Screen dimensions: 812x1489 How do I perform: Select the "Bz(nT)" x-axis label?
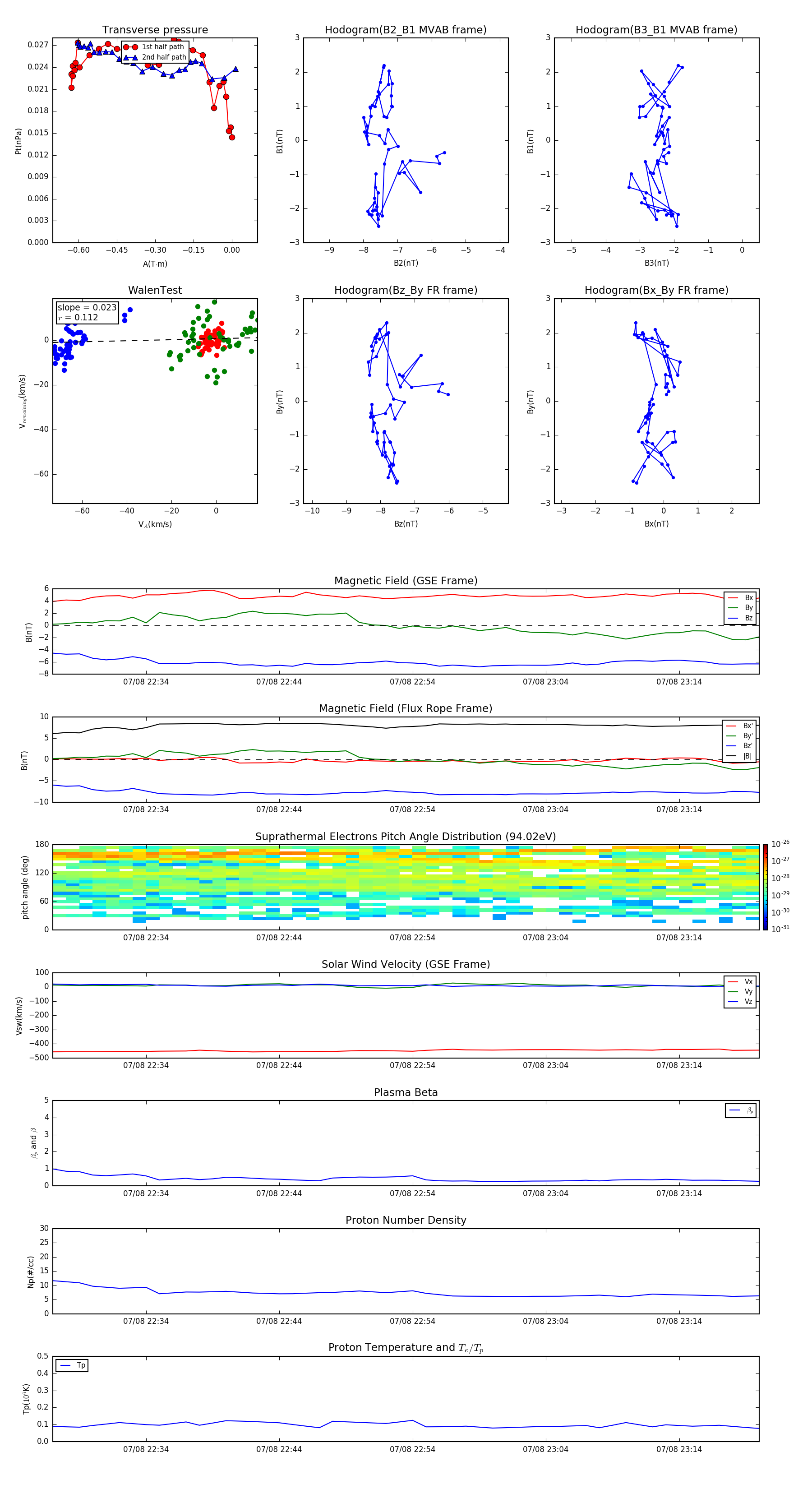pos(406,524)
